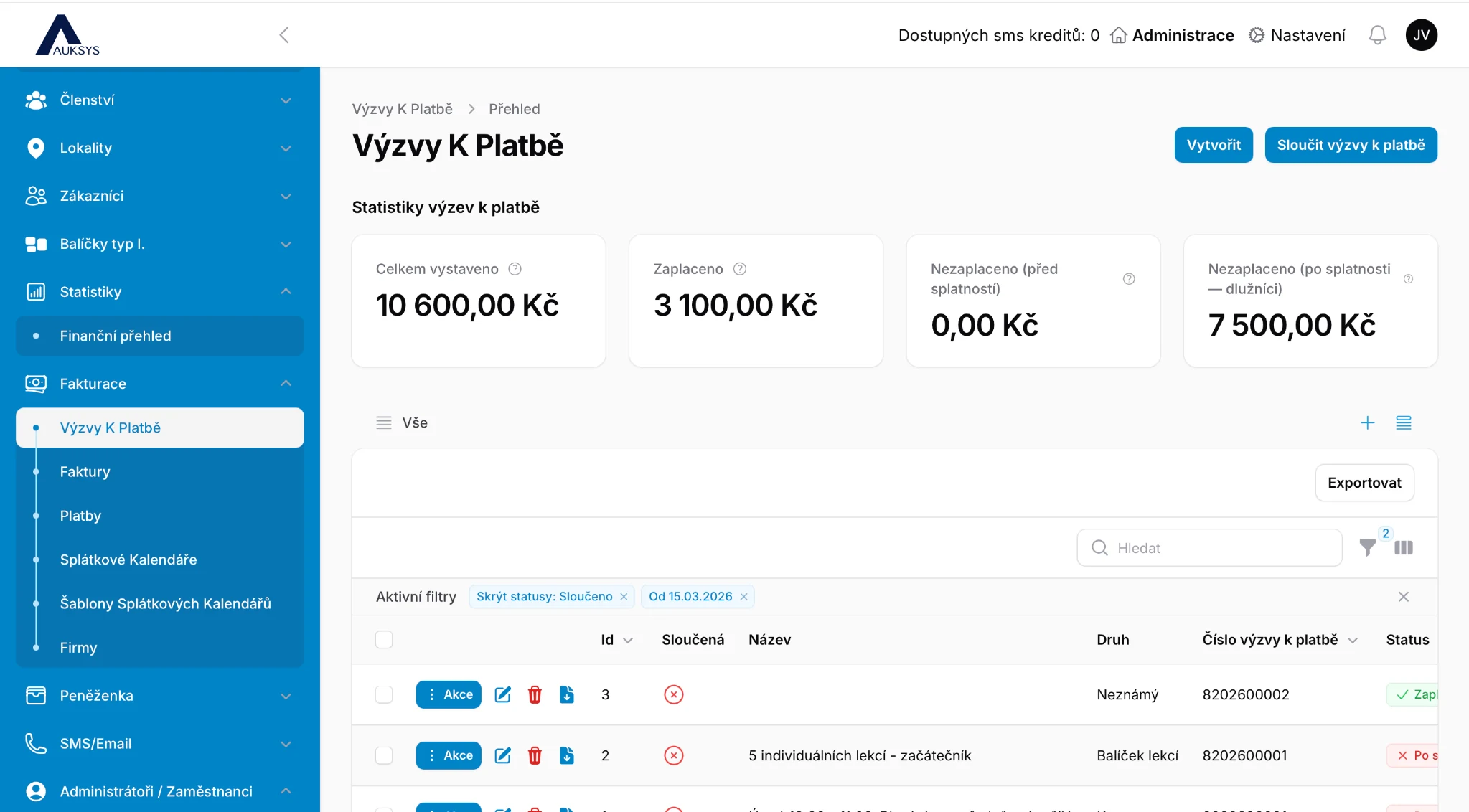
Task: Click edit pencil icon for row Id 3
Action: click(x=503, y=694)
